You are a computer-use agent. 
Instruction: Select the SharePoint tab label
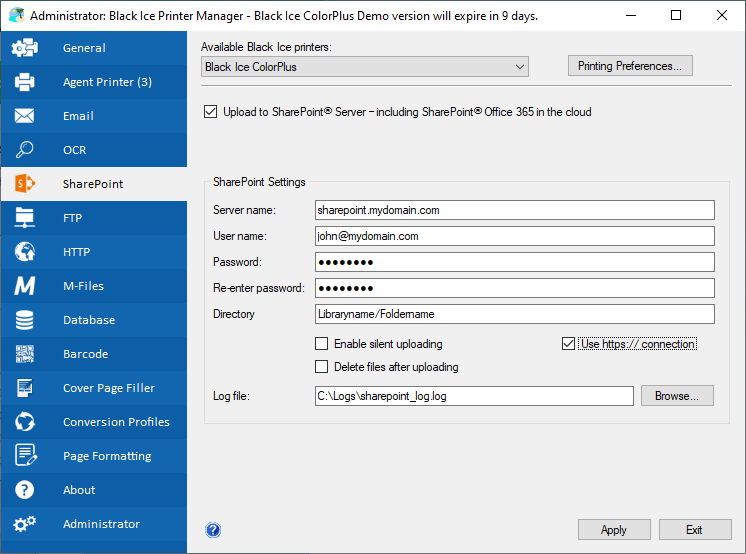[93, 184]
